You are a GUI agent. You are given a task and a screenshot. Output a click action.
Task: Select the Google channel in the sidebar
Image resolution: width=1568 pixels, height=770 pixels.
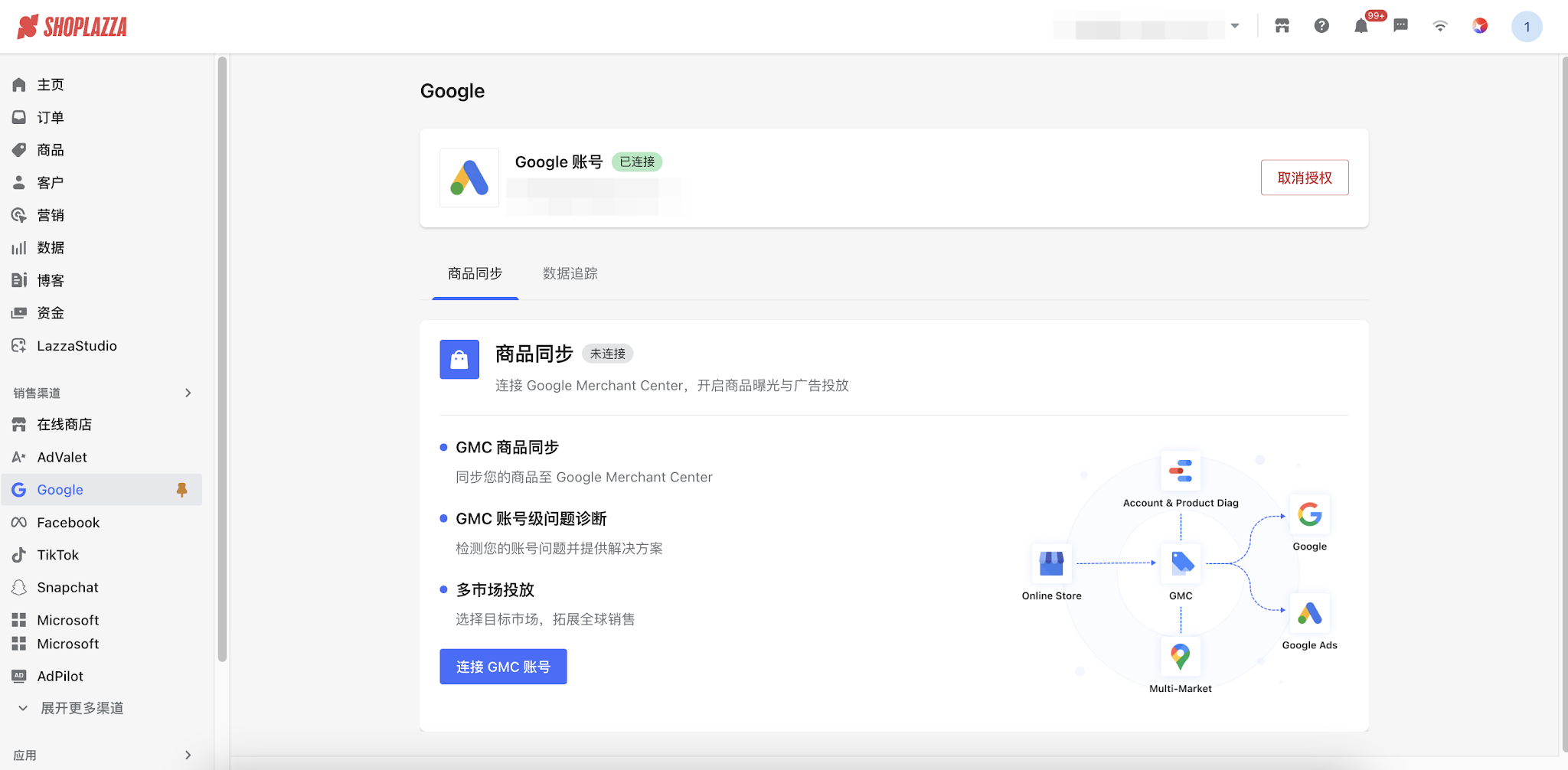coord(102,490)
